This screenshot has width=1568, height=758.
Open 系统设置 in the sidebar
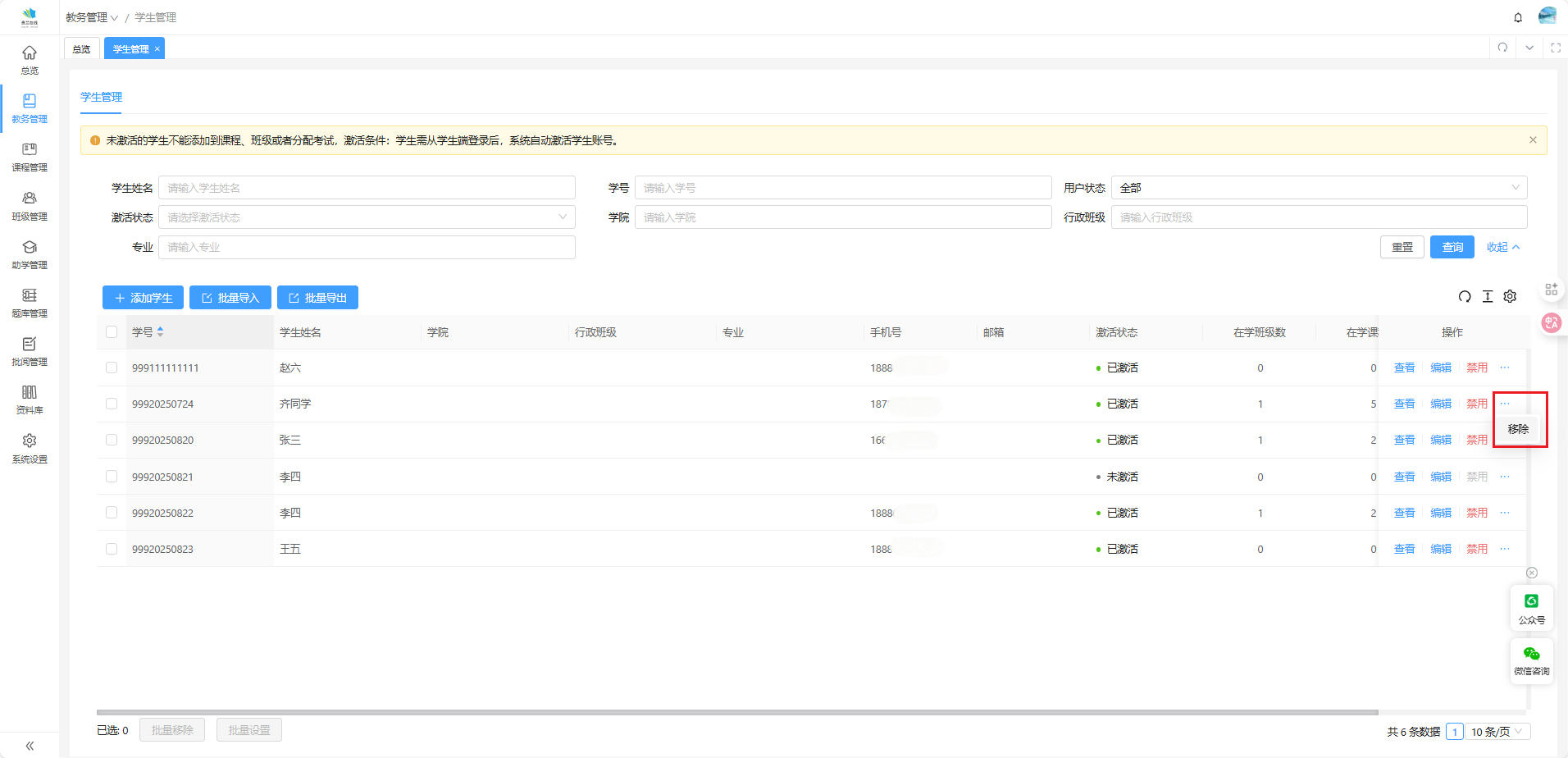tap(30, 449)
